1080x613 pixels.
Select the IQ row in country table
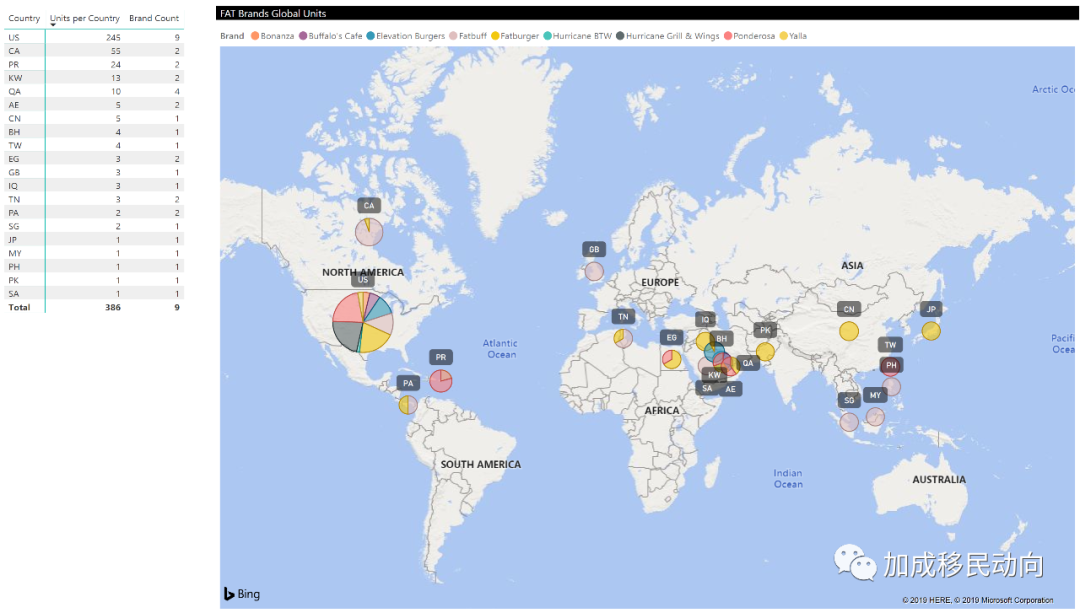pos(94,186)
